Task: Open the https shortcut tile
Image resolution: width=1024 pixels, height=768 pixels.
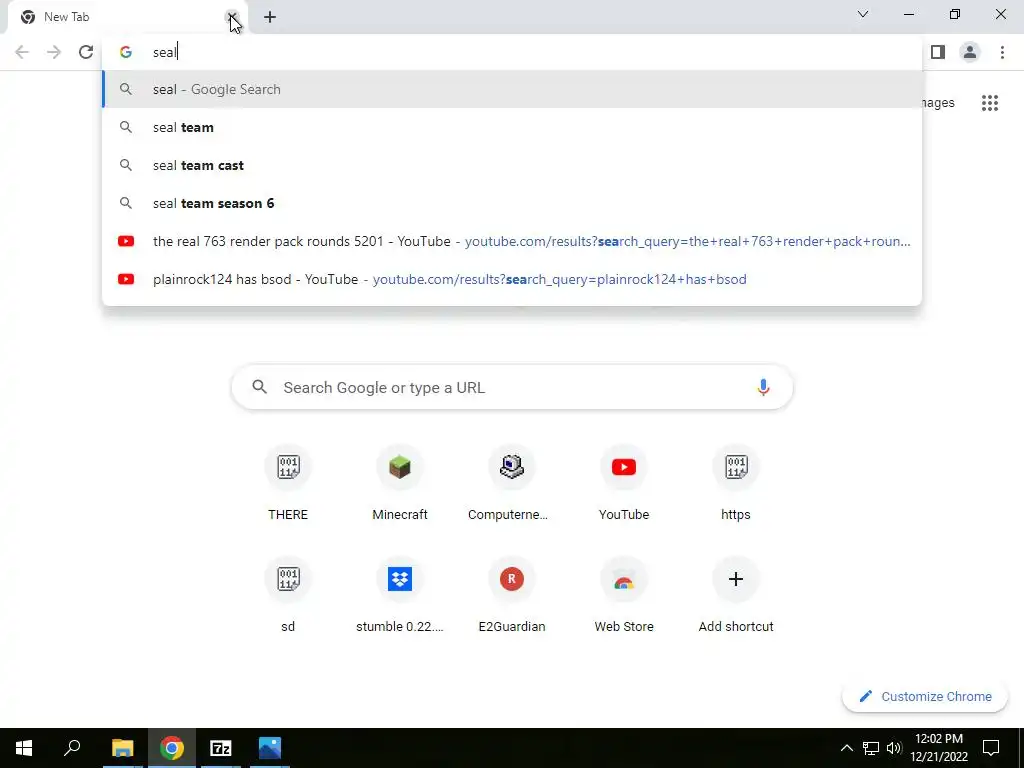Action: (735, 484)
